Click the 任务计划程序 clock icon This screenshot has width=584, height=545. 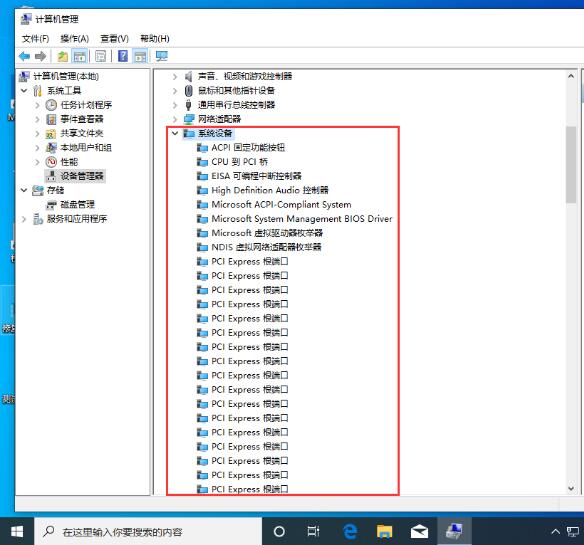pos(51,105)
